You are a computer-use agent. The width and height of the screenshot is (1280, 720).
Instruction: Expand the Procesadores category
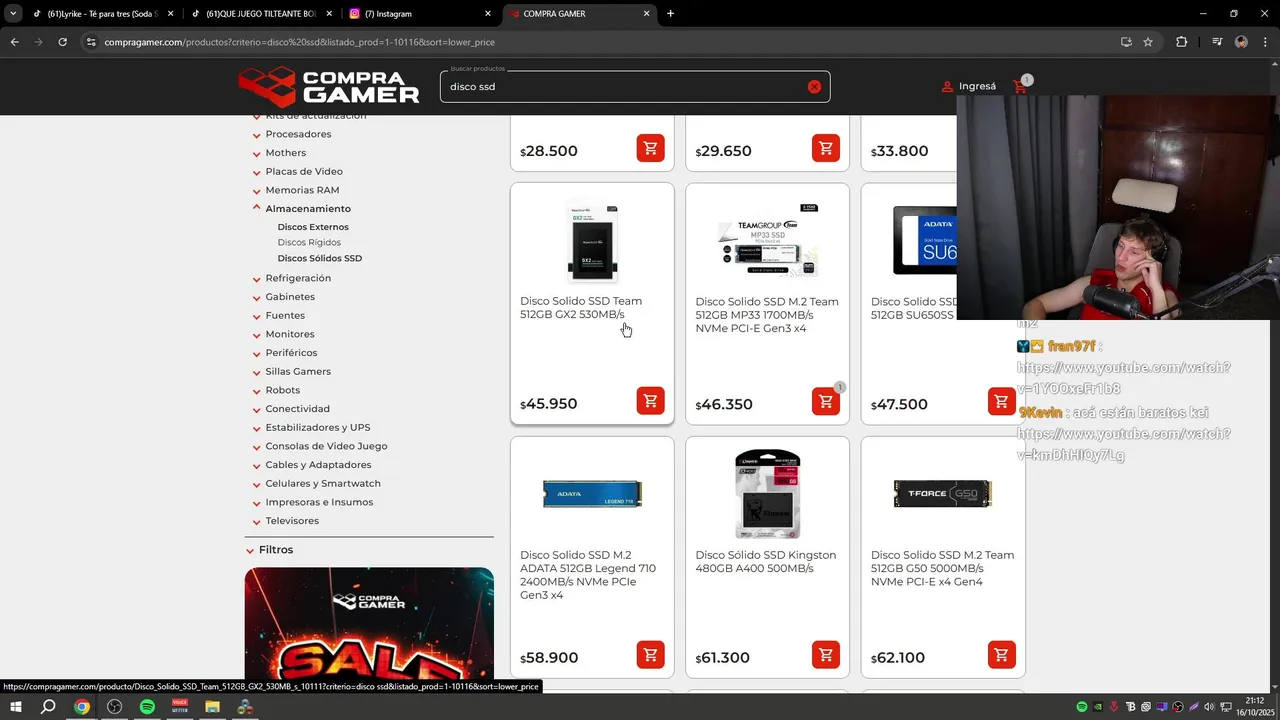[x=298, y=134]
